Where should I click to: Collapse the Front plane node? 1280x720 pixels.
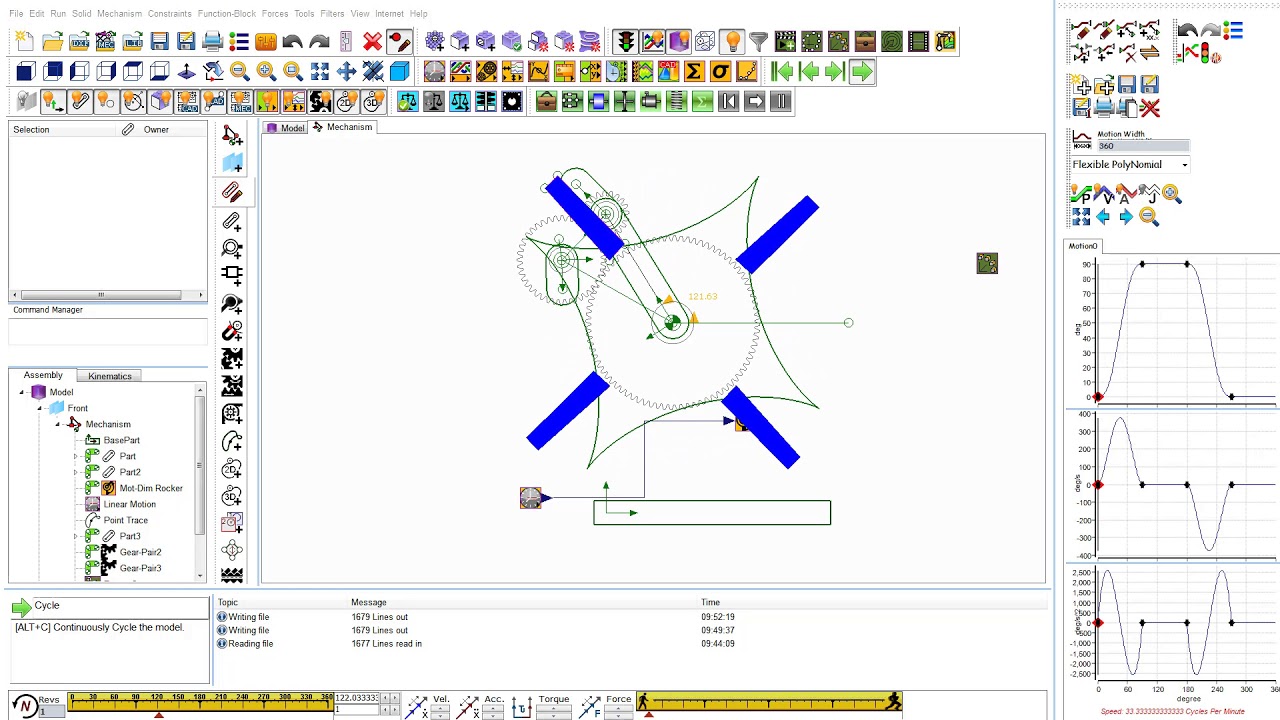tap(40, 408)
